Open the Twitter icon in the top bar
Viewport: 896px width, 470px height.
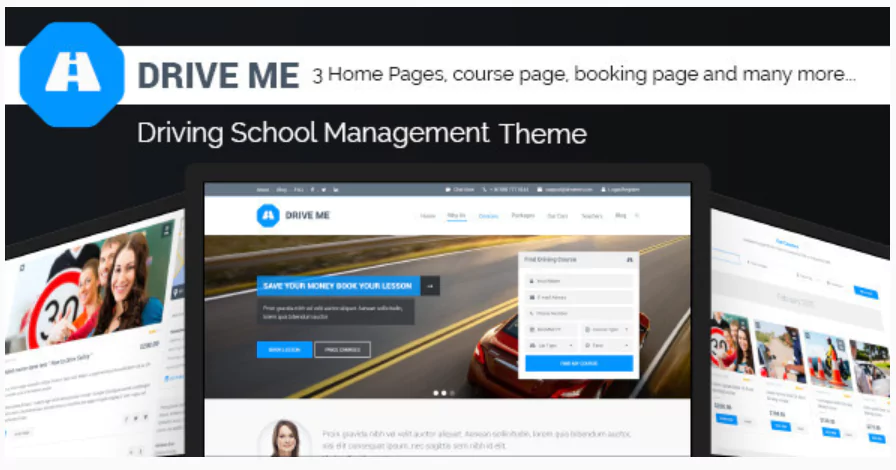323,189
